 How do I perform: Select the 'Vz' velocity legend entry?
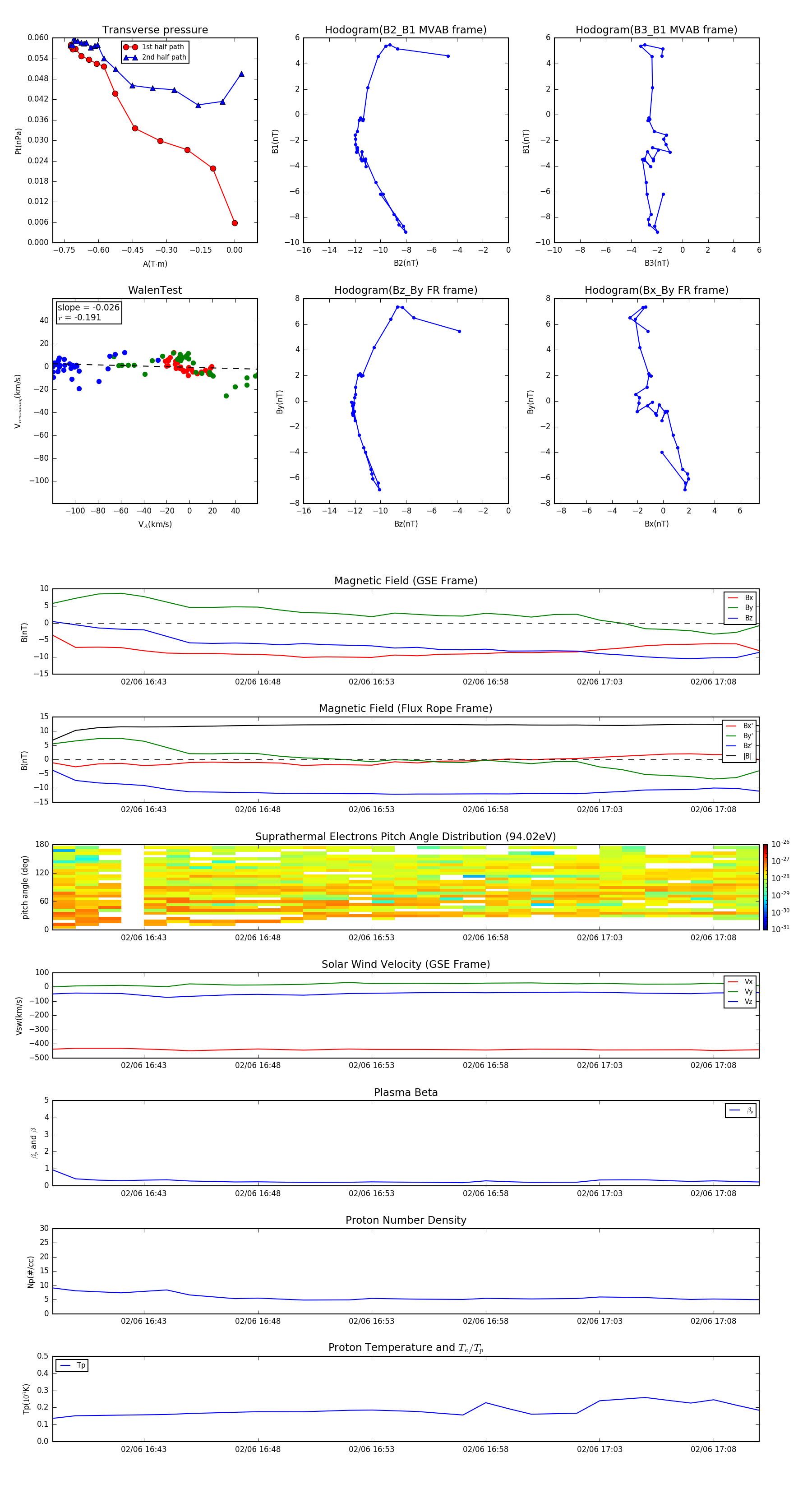point(740,1002)
